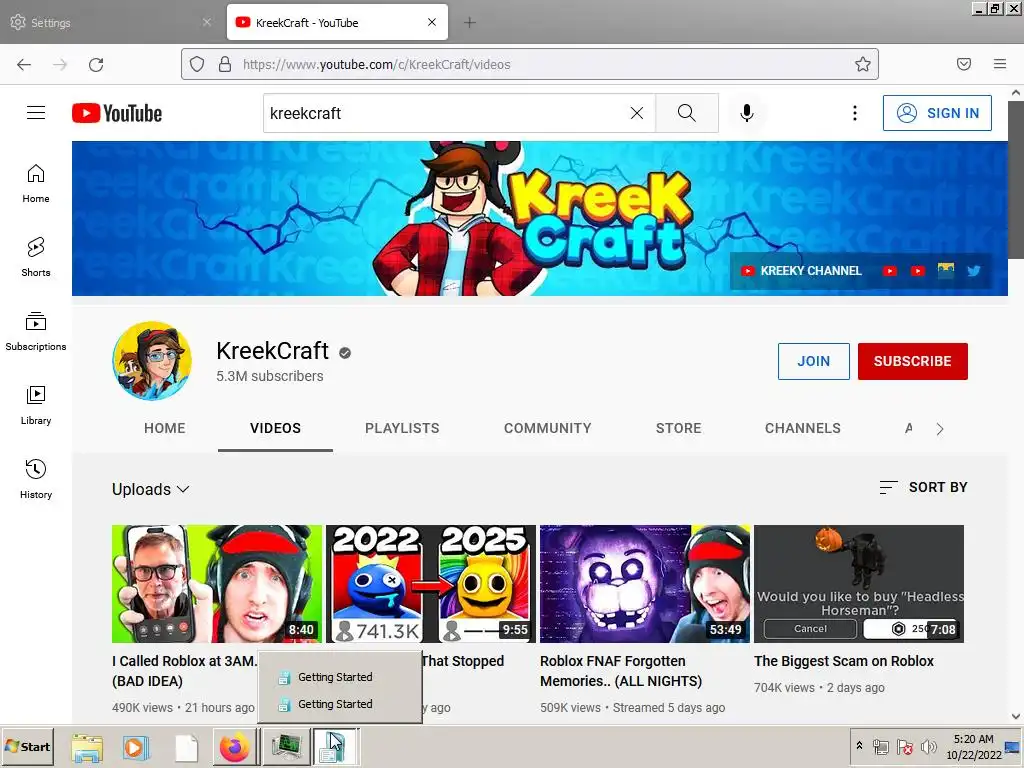Open the STORE tab
The width and height of the screenshot is (1024, 768).
pyautogui.click(x=679, y=428)
